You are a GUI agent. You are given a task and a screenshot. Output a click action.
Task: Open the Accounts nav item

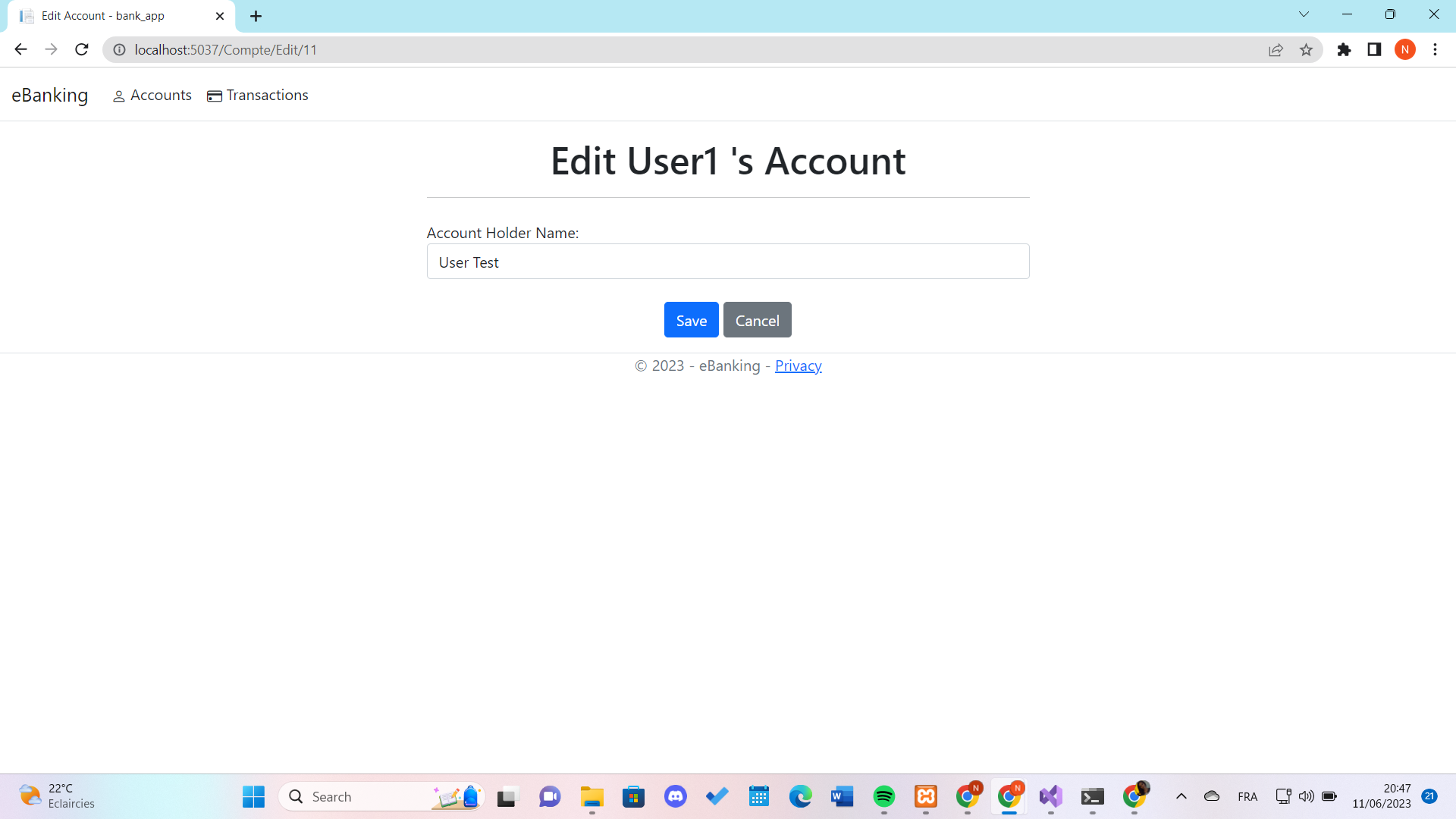(152, 96)
